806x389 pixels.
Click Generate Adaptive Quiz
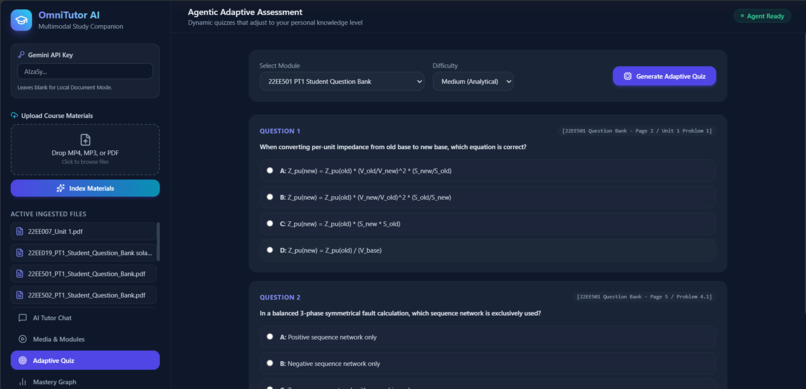[x=664, y=76]
